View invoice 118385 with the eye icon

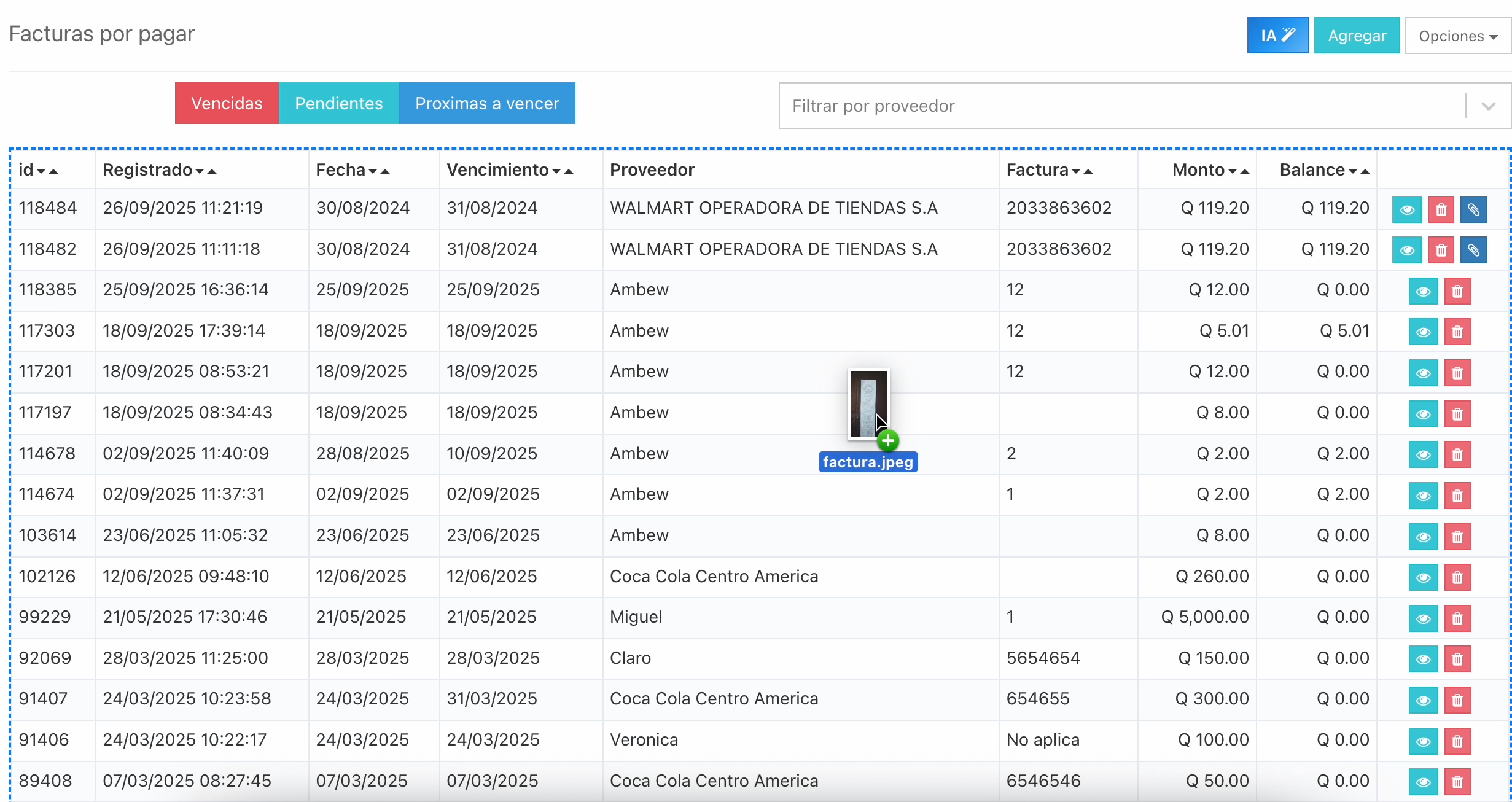(1423, 292)
